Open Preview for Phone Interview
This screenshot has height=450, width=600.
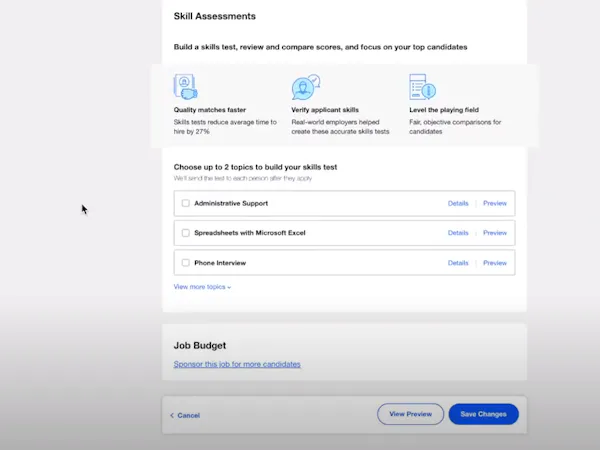pyautogui.click(x=495, y=263)
